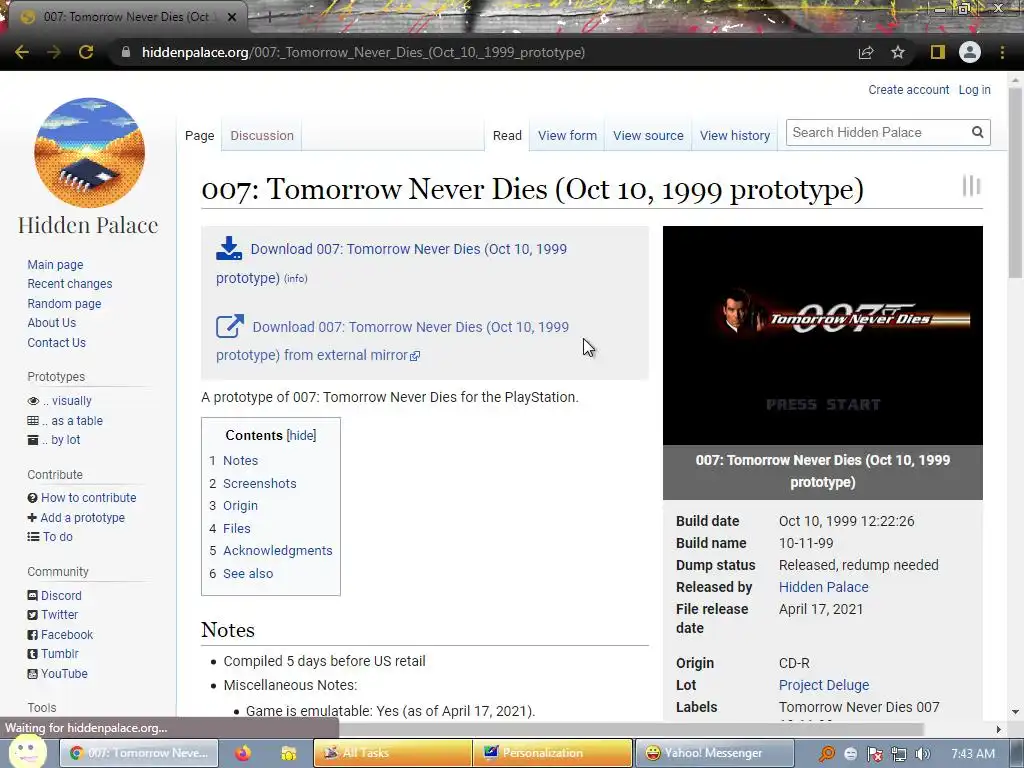Open the Chrome profile avatar
Viewport: 1024px width, 768px height.
[970, 52]
